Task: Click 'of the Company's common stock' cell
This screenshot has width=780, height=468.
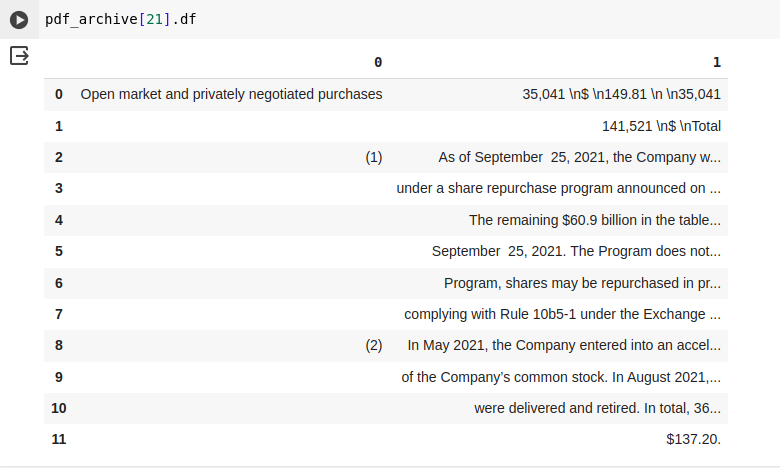Action: [560, 377]
